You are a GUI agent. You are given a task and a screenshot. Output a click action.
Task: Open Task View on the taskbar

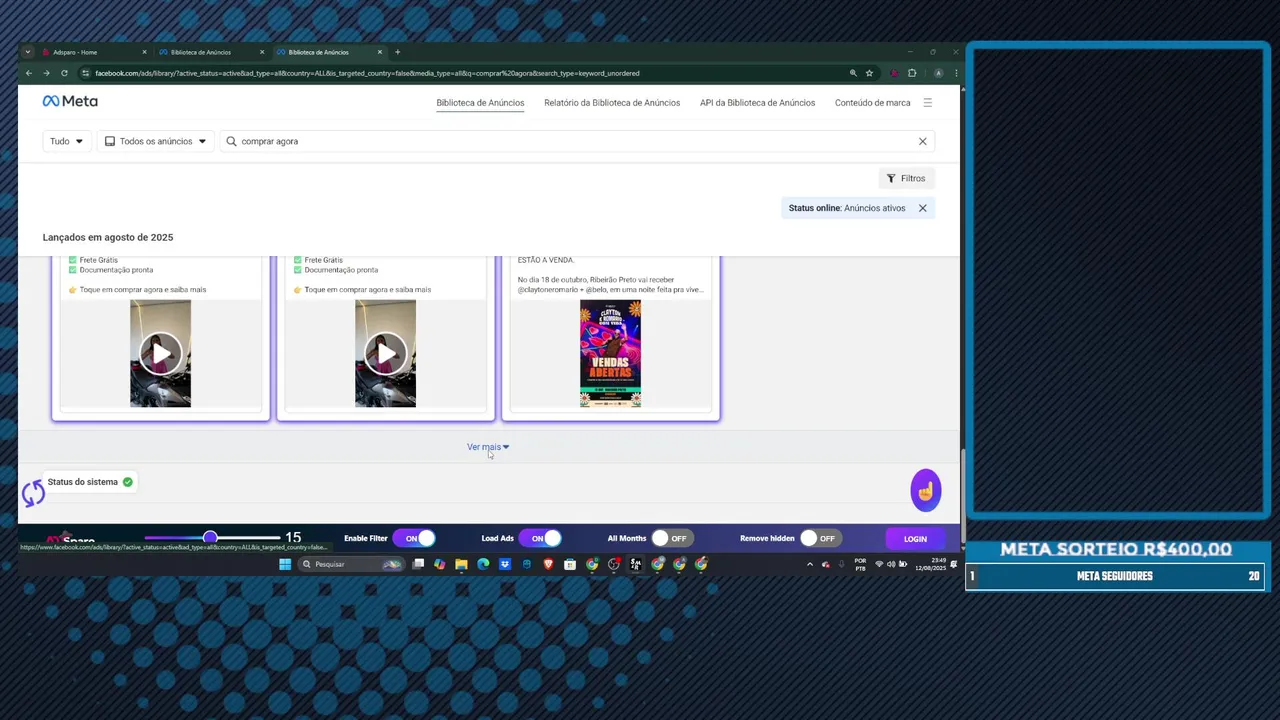coord(418,564)
